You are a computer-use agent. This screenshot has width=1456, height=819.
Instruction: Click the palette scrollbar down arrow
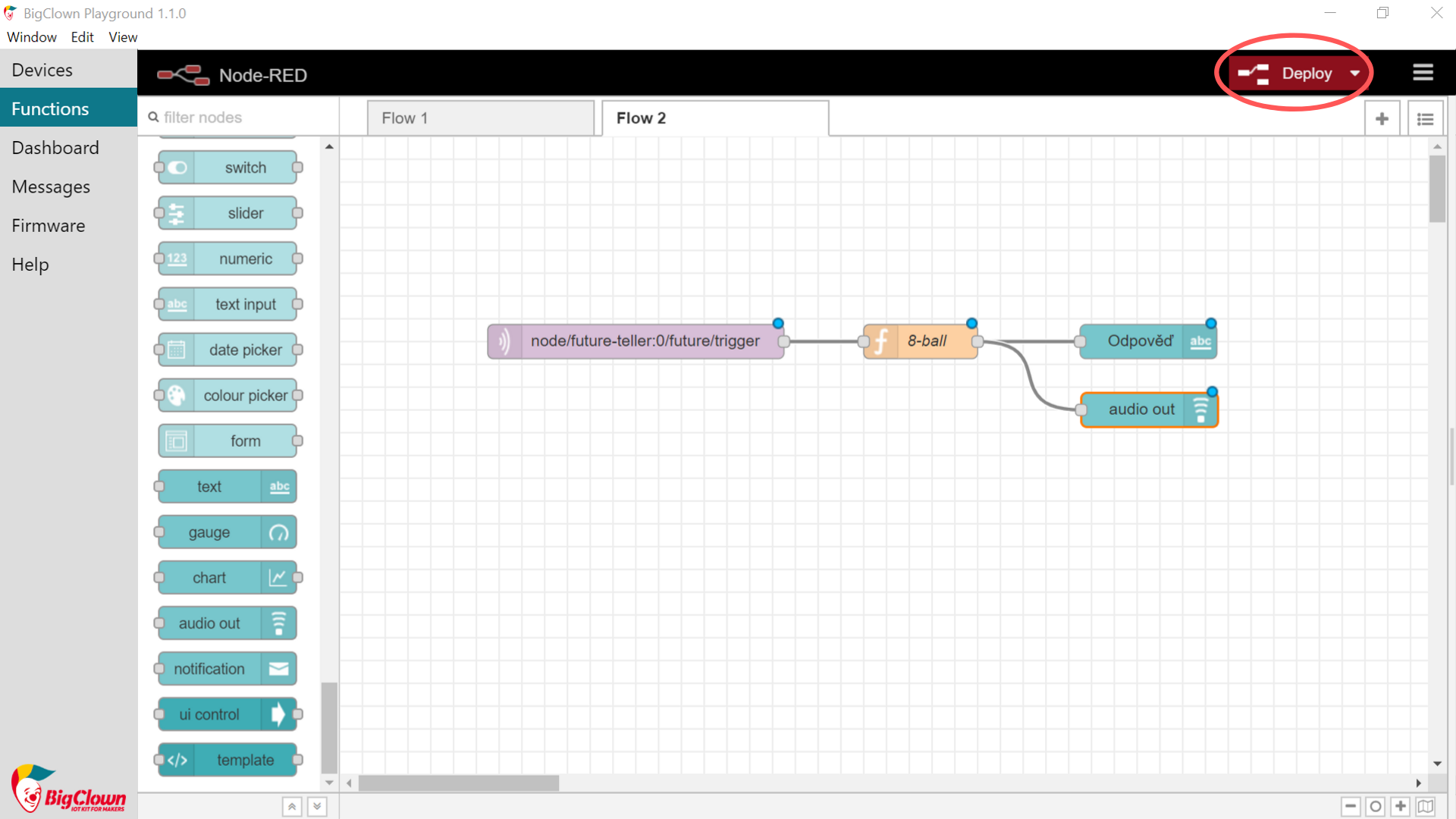click(329, 783)
